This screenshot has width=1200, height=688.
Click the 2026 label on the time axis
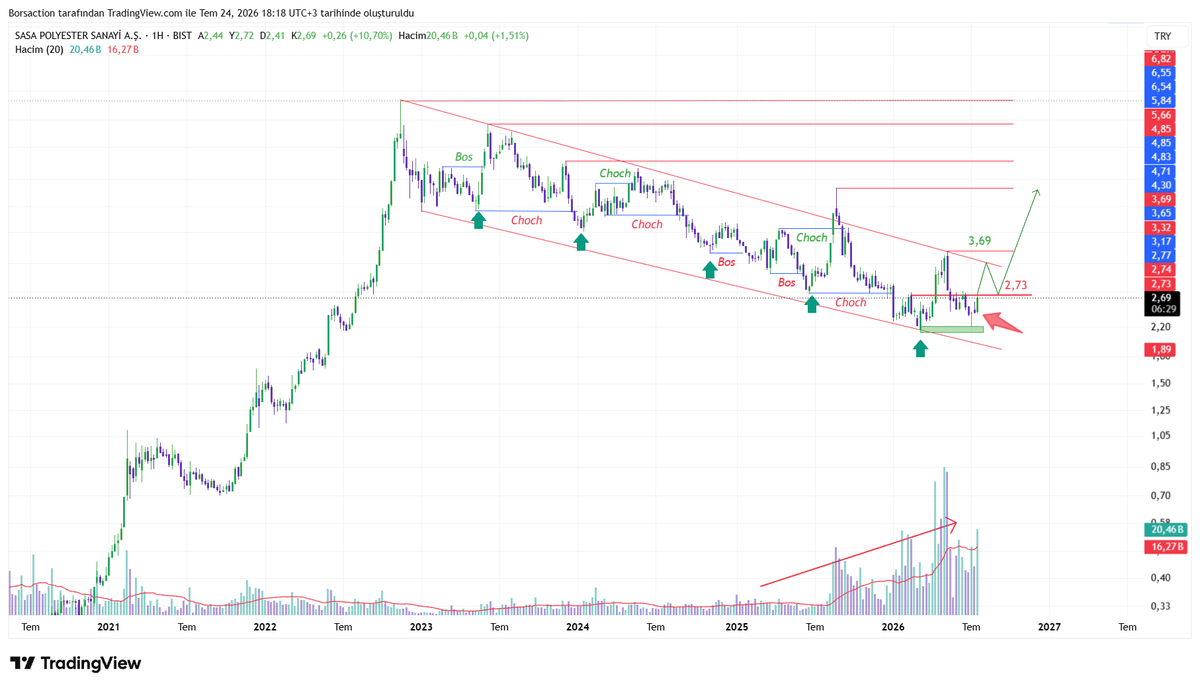click(x=893, y=627)
